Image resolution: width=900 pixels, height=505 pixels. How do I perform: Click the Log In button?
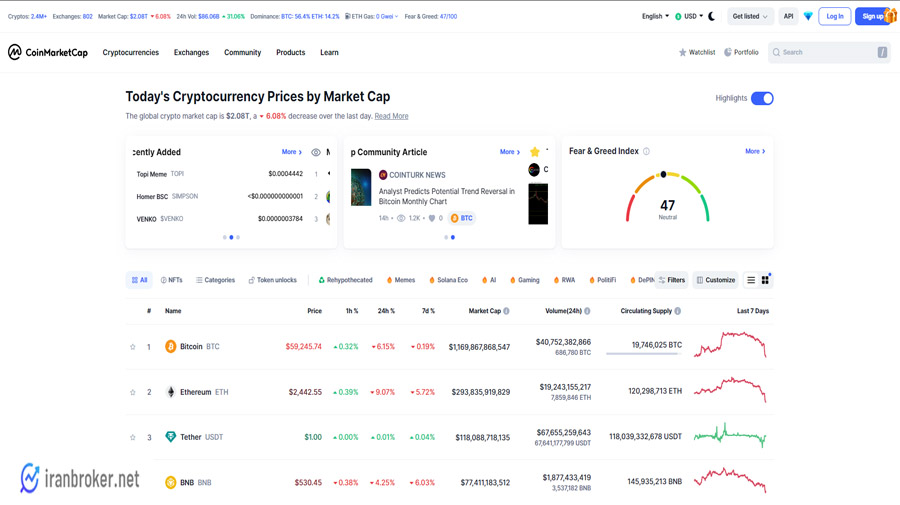(x=835, y=16)
